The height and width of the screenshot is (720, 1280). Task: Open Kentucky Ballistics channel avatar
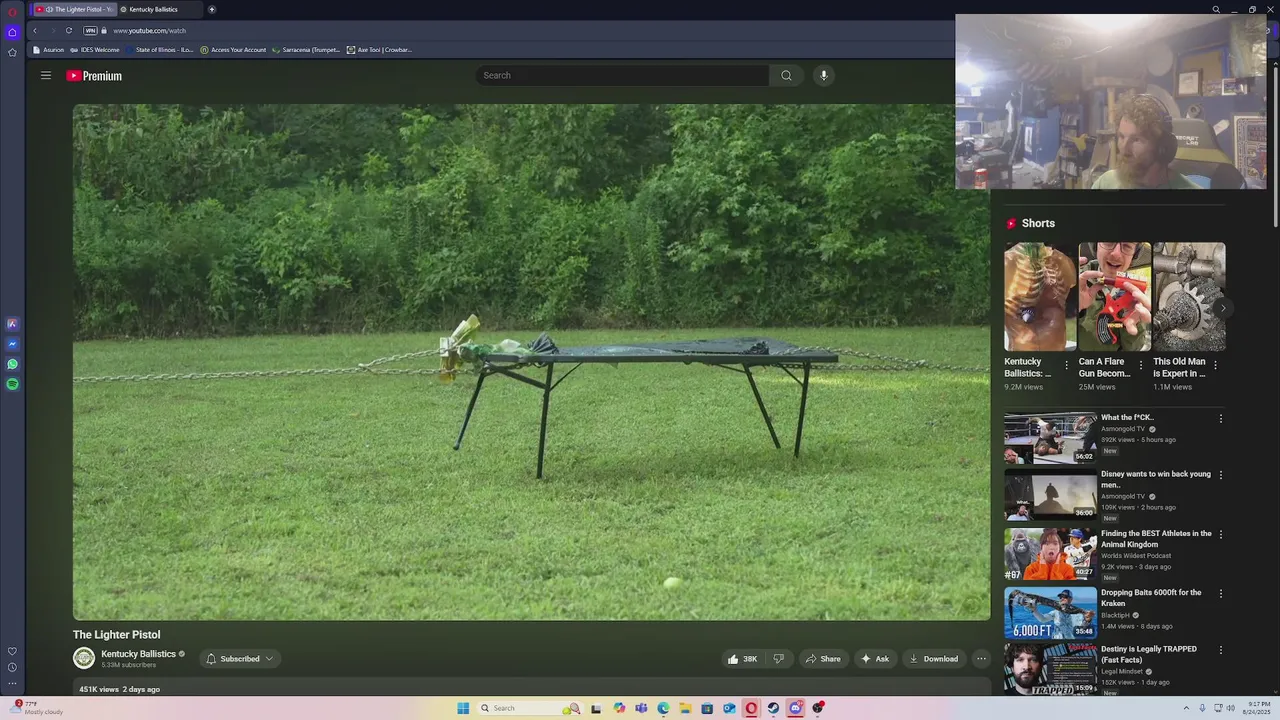click(x=84, y=658)
